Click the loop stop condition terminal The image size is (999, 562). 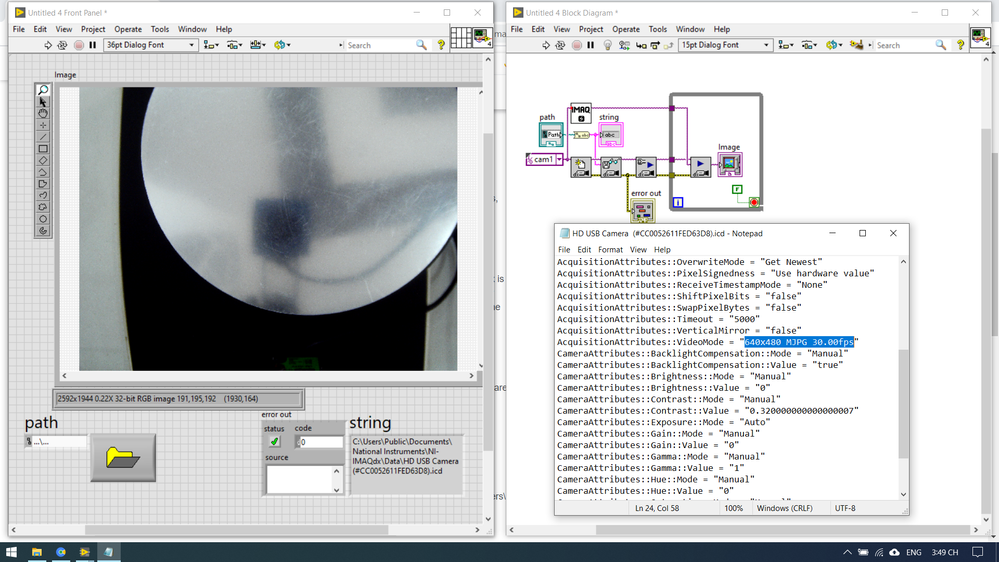pos(754,202)
